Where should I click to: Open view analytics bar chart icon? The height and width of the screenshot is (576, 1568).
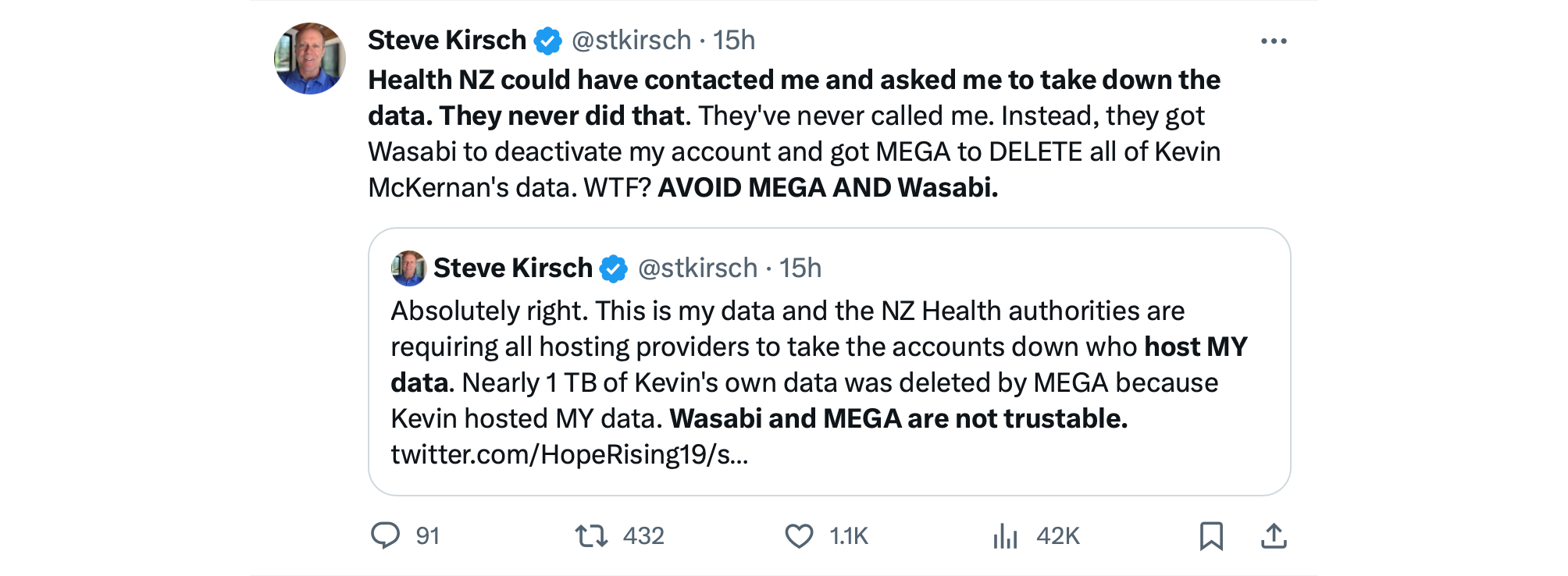tap(1005, 536)
